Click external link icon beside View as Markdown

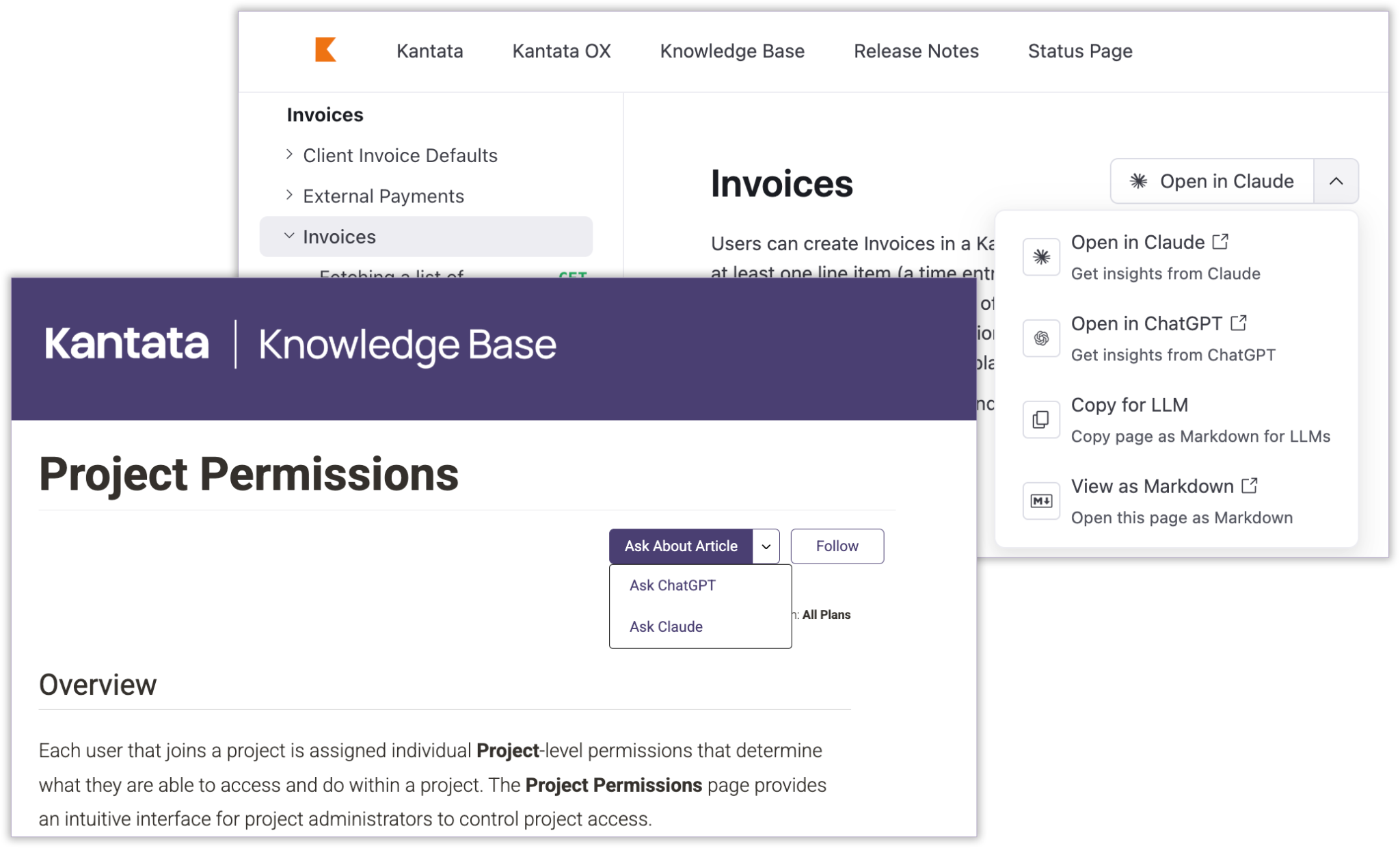(x=1250, y=486)
